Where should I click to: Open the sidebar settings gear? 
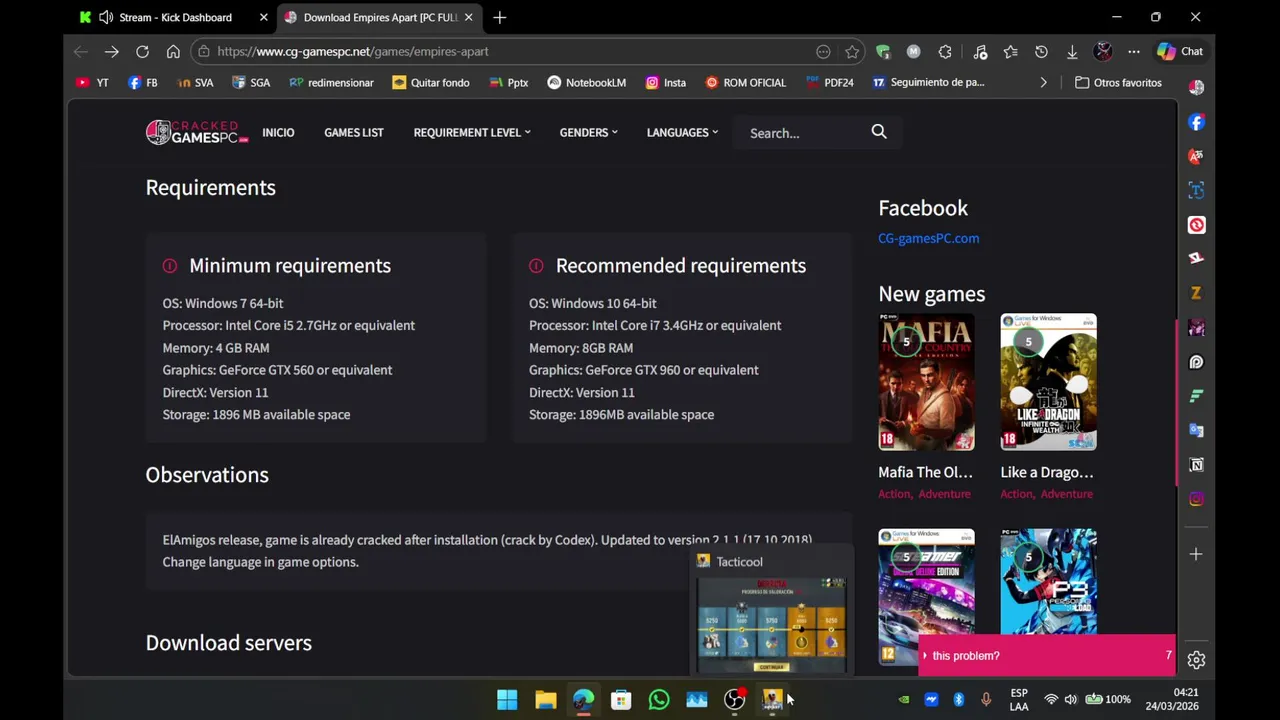[1196, 660]
